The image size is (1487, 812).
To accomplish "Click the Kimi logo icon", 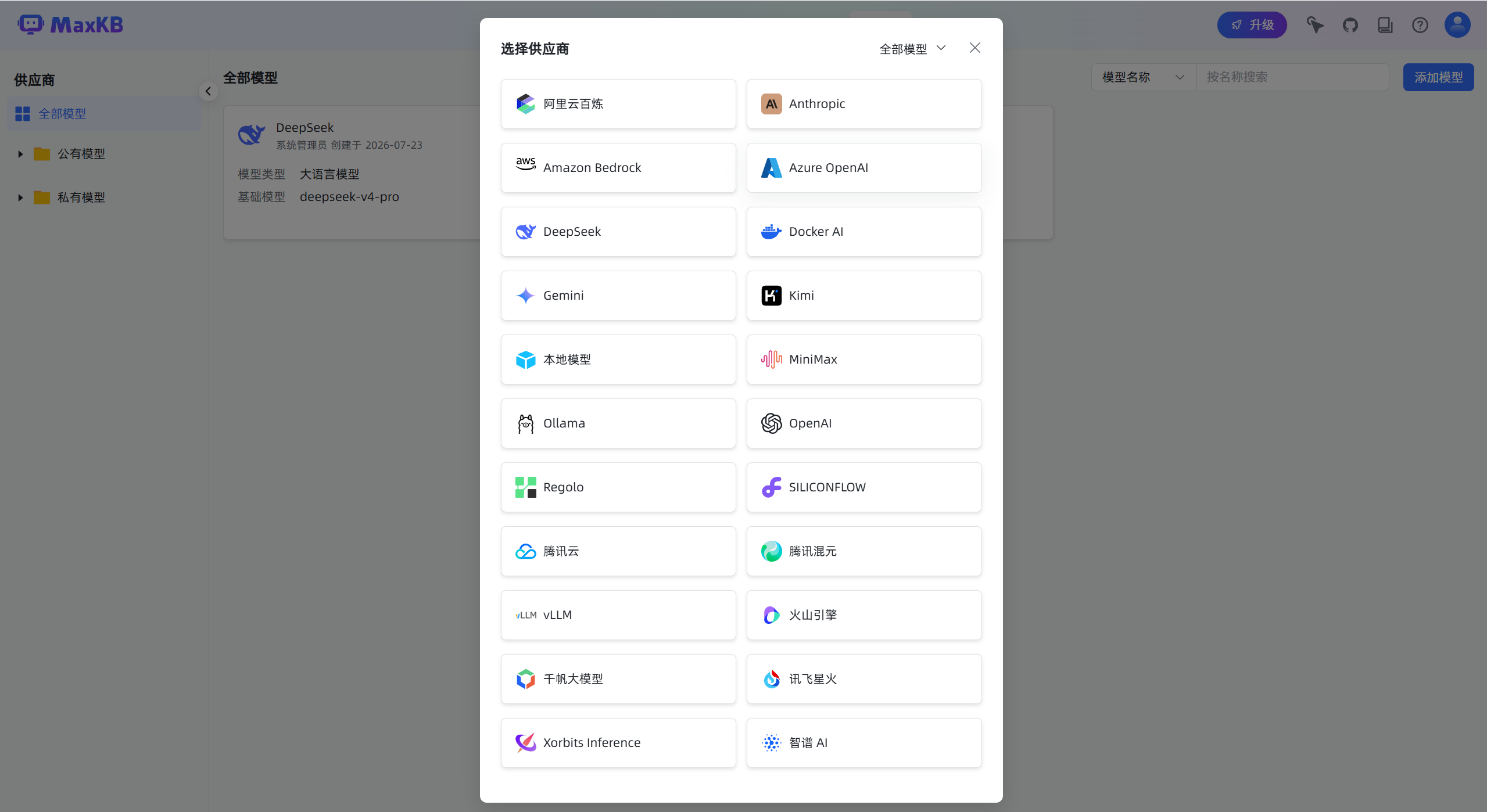I will 771,296.
